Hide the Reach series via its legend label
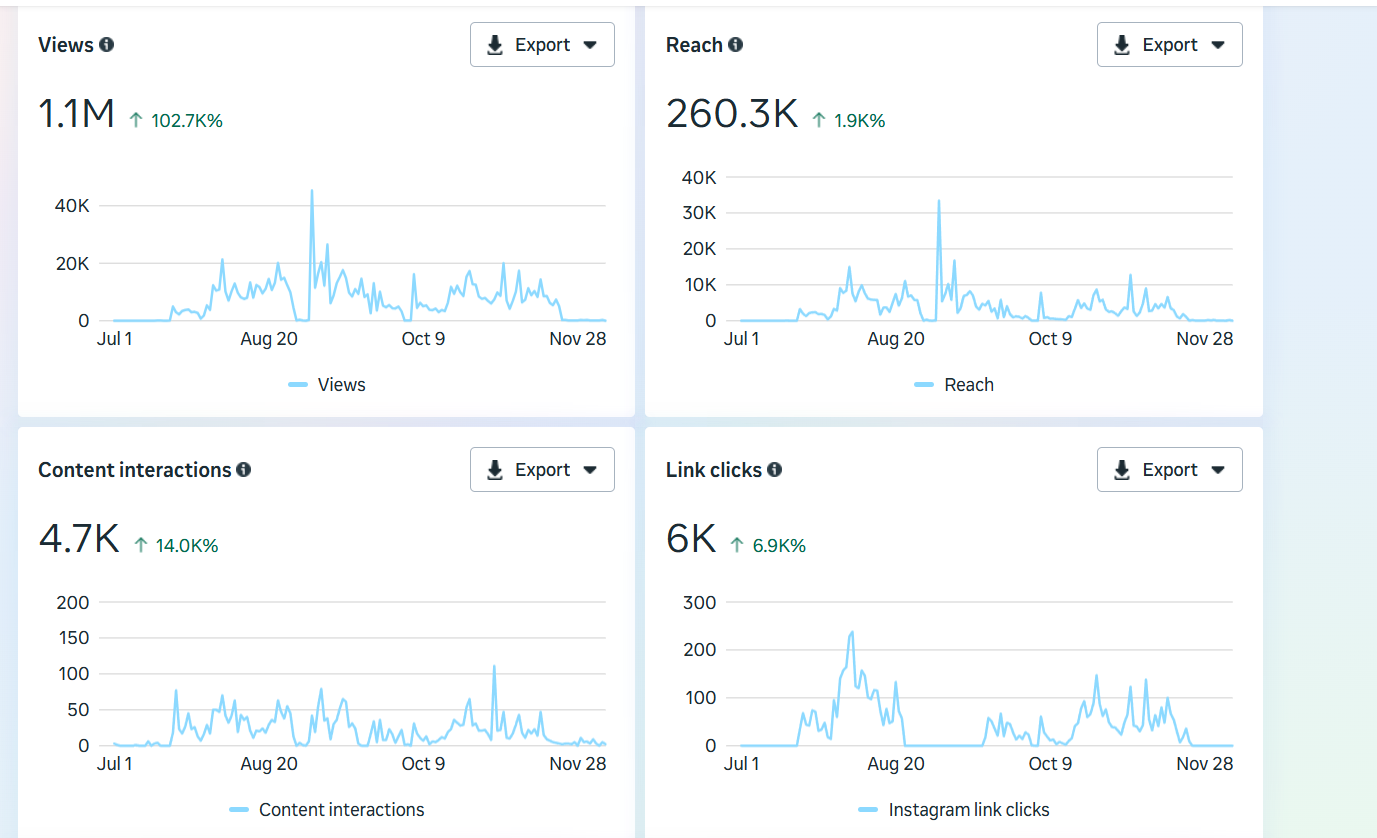 click(968, 385)
